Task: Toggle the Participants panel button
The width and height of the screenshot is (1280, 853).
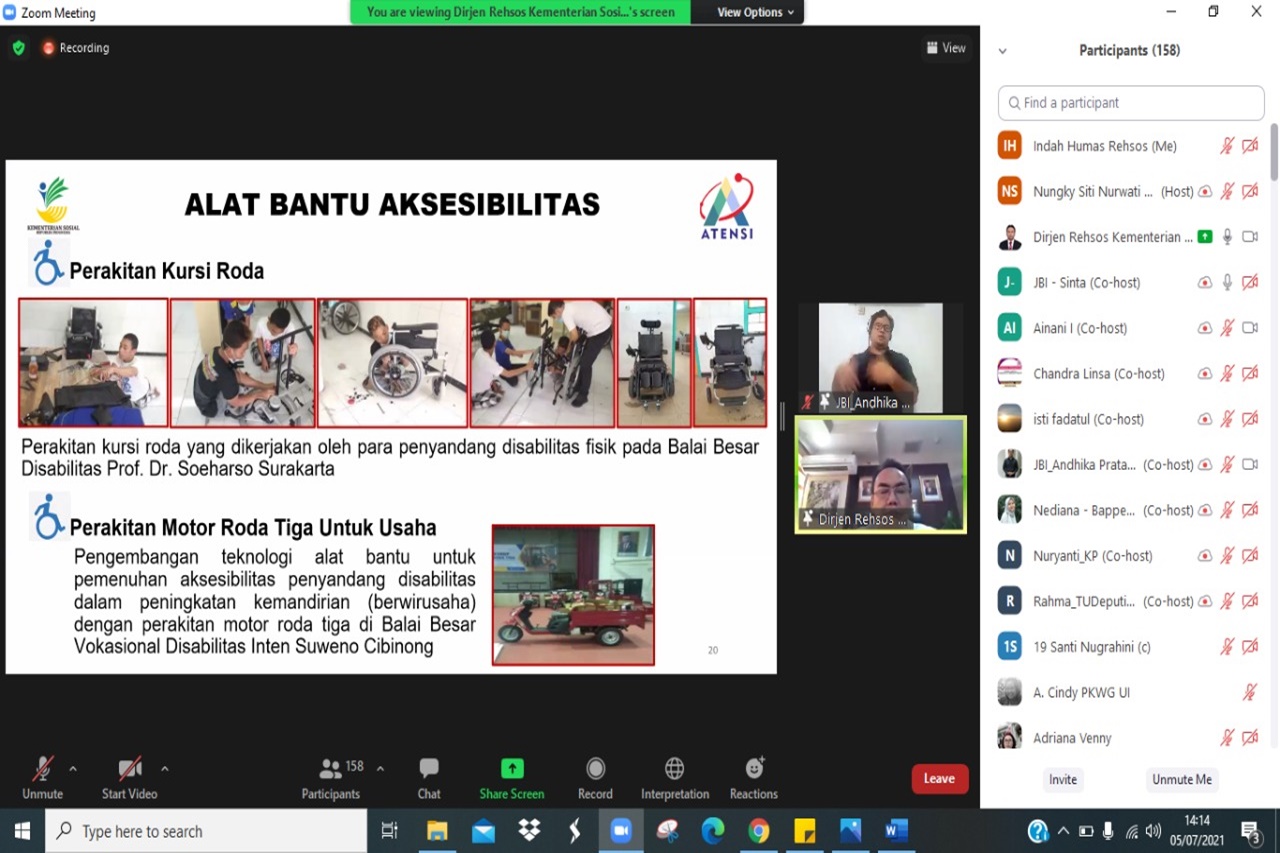Action: [x=331, y=778]
